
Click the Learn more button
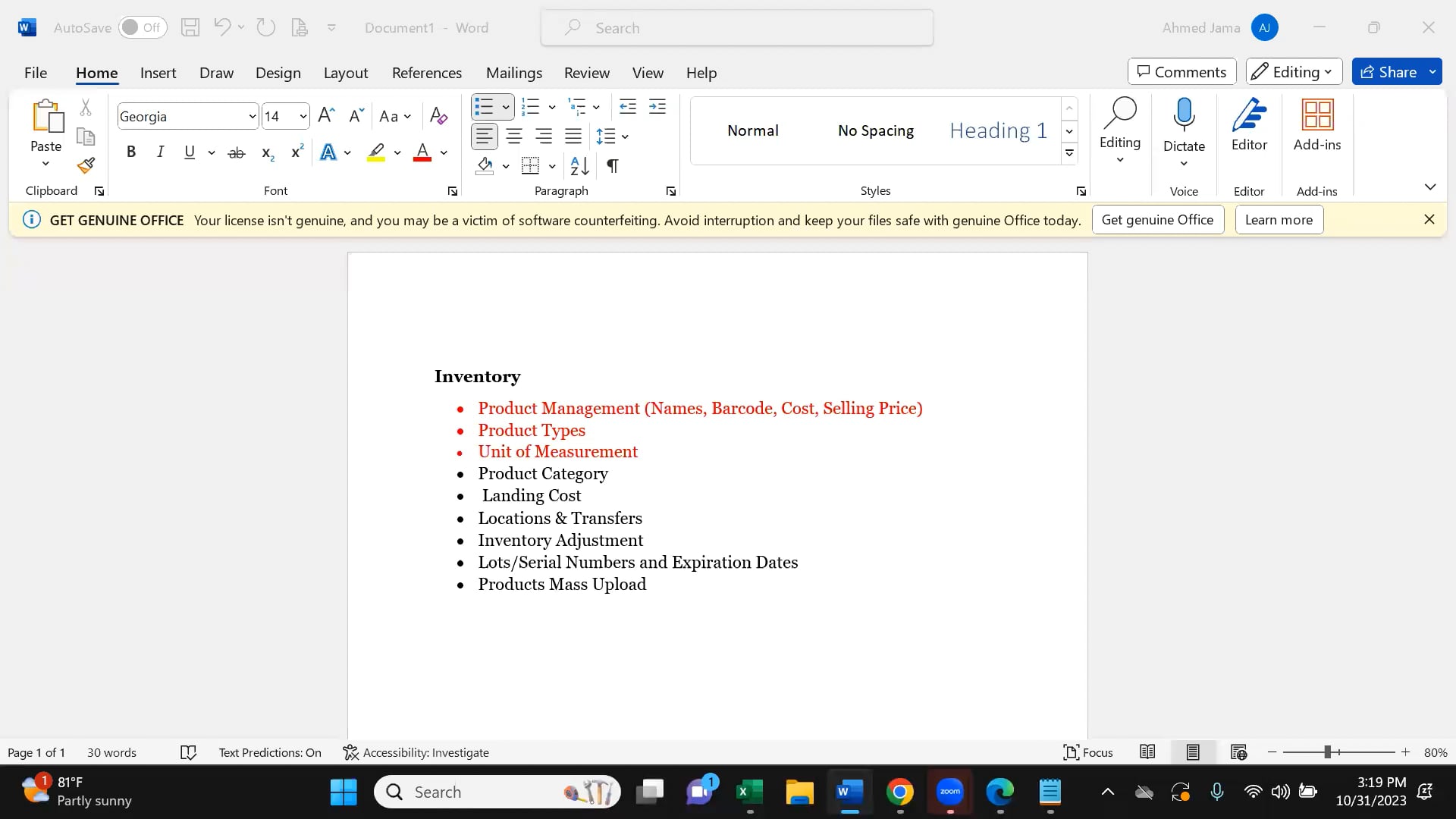(1279, 220)
